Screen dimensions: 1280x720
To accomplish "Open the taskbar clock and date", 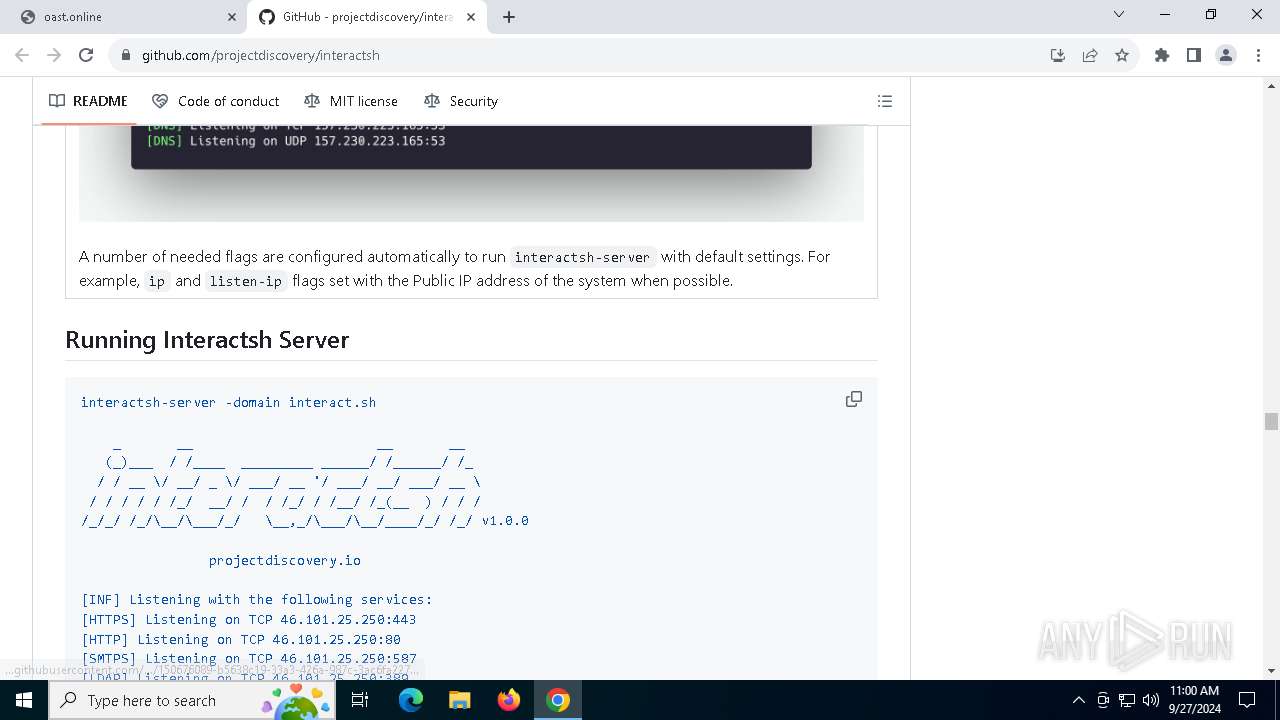I will coord(1195,700).
